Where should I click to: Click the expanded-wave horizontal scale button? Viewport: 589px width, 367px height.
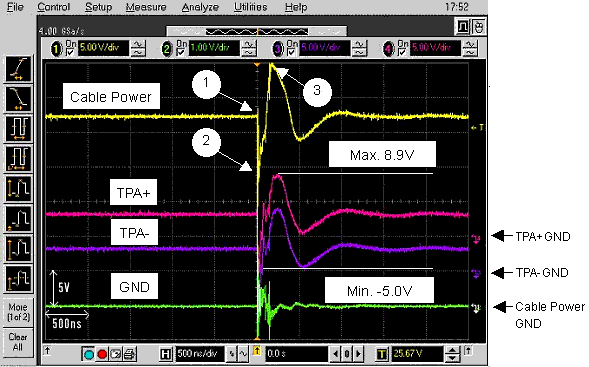click(242, 354)
